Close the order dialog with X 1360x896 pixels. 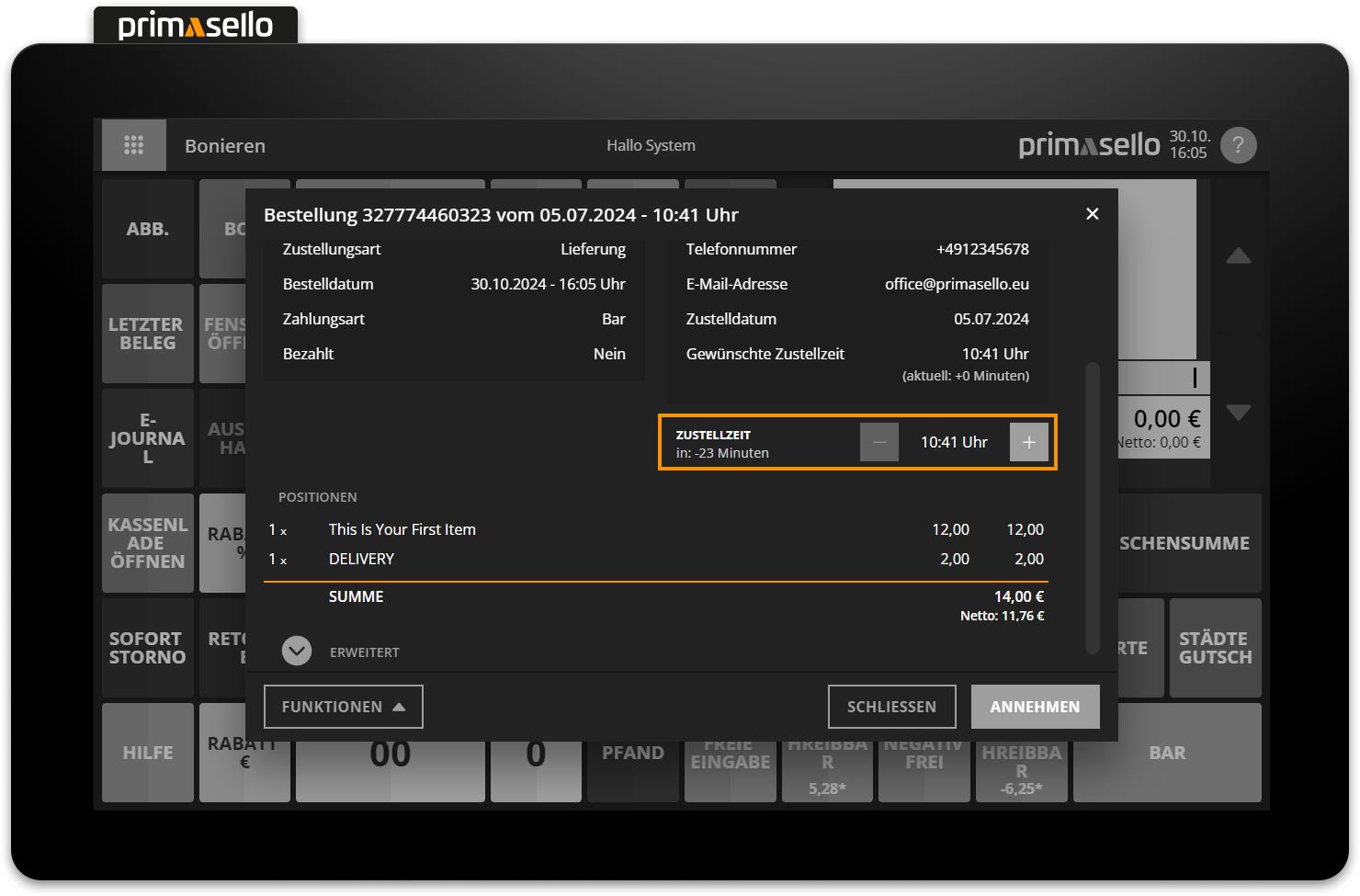pos(1092,214)
